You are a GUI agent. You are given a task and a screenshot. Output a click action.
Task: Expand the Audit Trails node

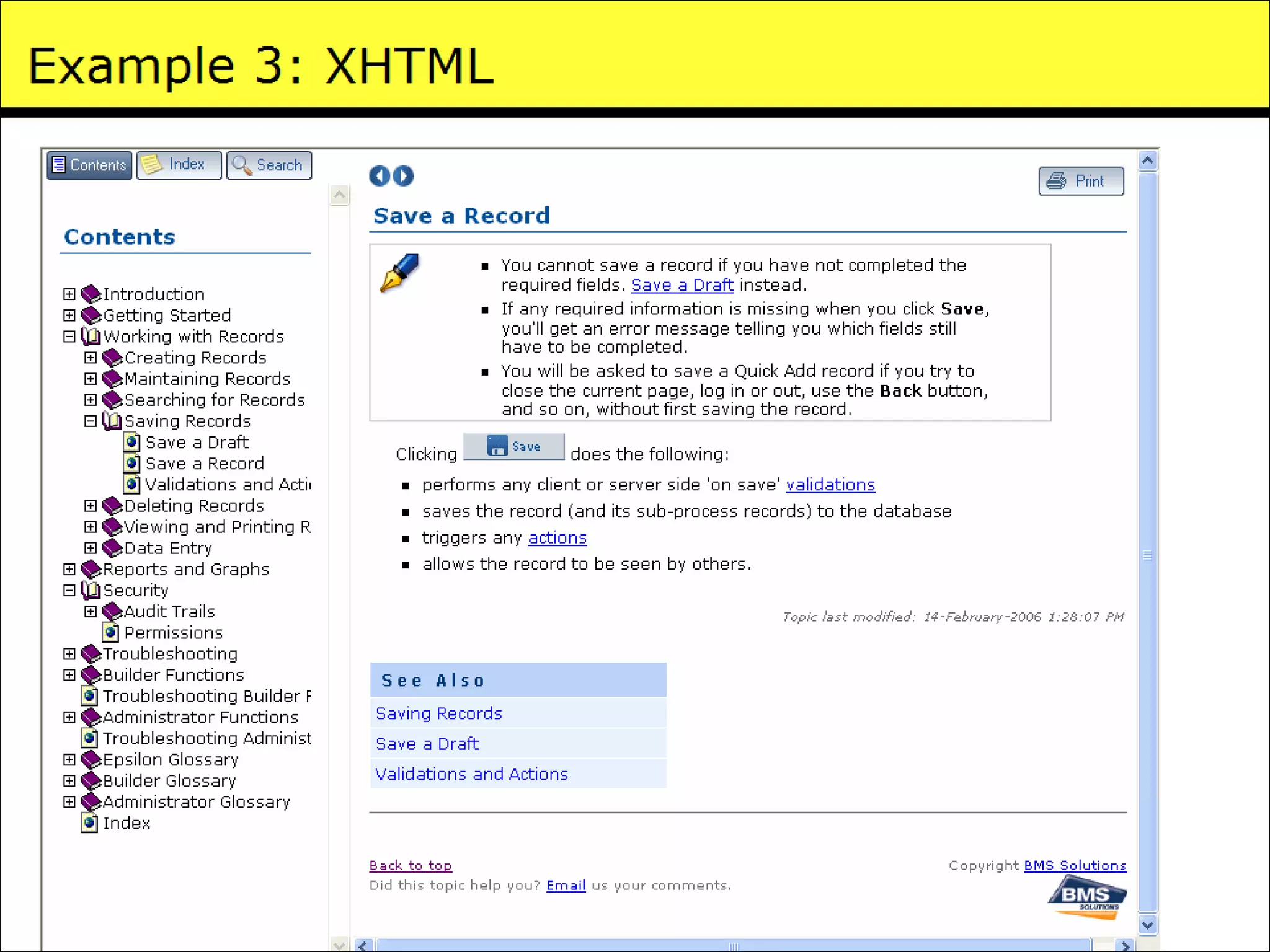click(91, 611)
